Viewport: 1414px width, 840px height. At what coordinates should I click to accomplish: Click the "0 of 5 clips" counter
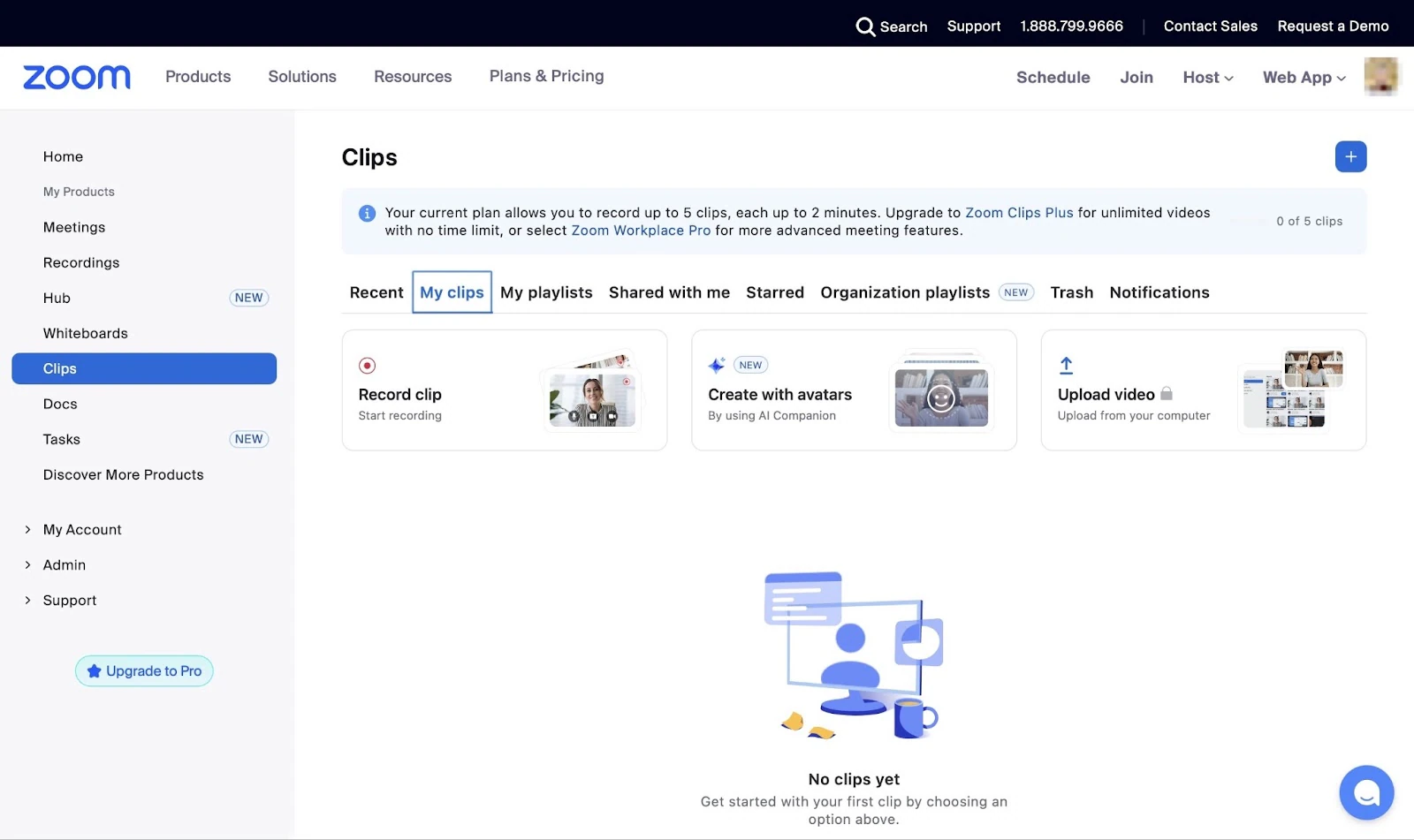tap(1310, 222)
